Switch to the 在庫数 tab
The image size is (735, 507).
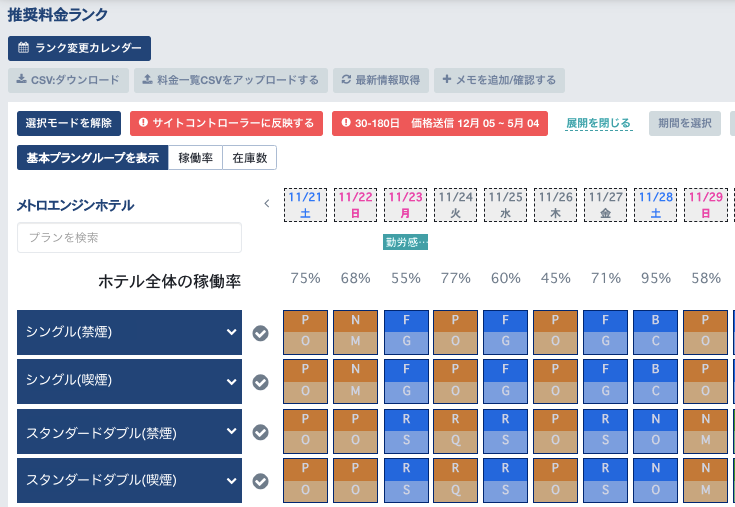click(250, 157)
